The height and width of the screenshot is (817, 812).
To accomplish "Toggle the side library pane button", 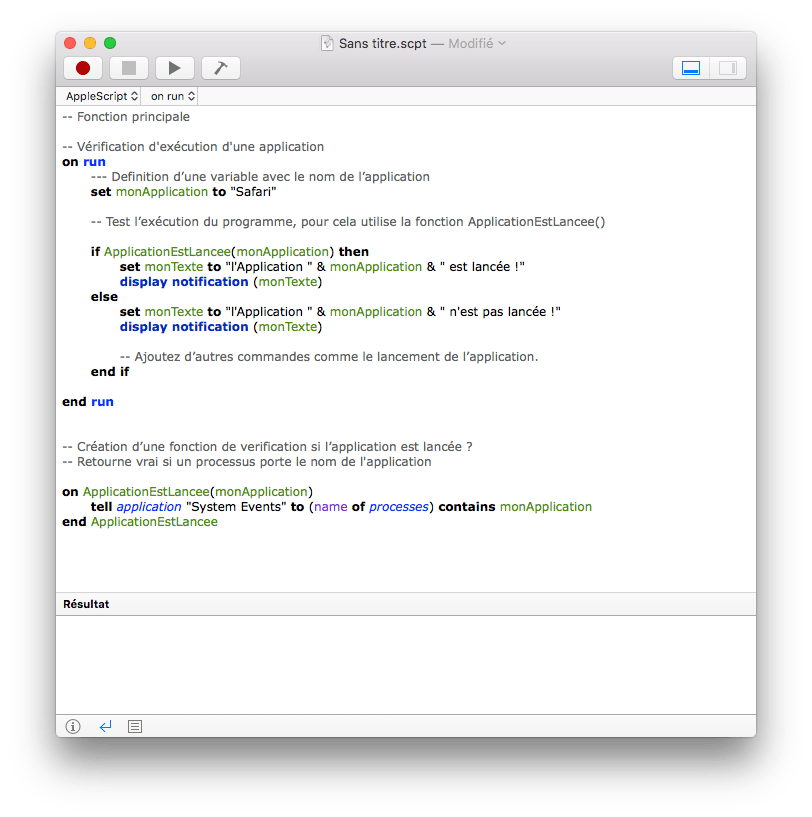I will (727, 68).
